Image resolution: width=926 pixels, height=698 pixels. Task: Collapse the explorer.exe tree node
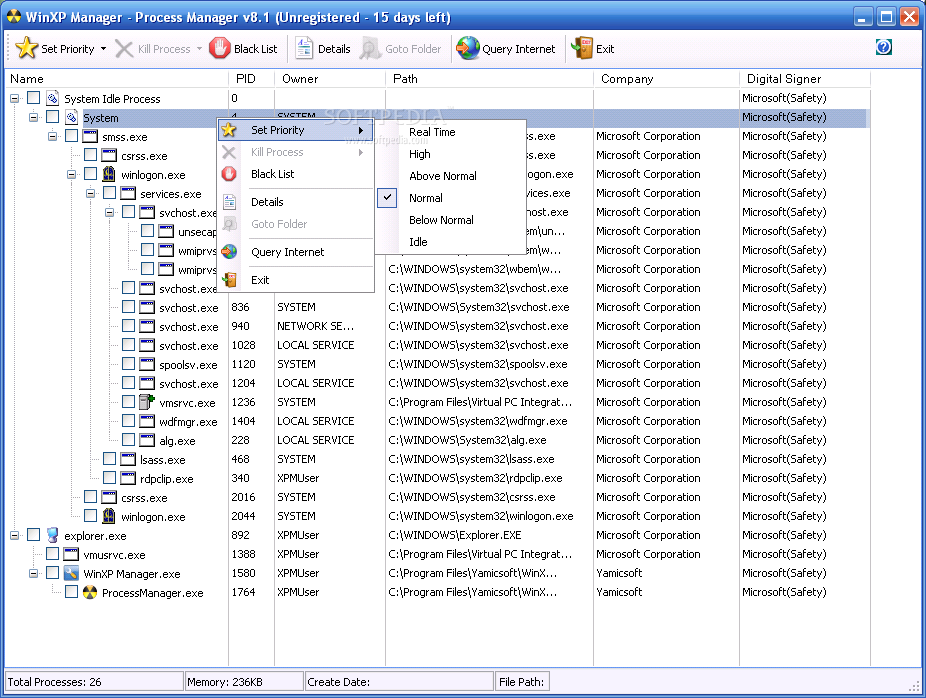[x=15, y=536]
